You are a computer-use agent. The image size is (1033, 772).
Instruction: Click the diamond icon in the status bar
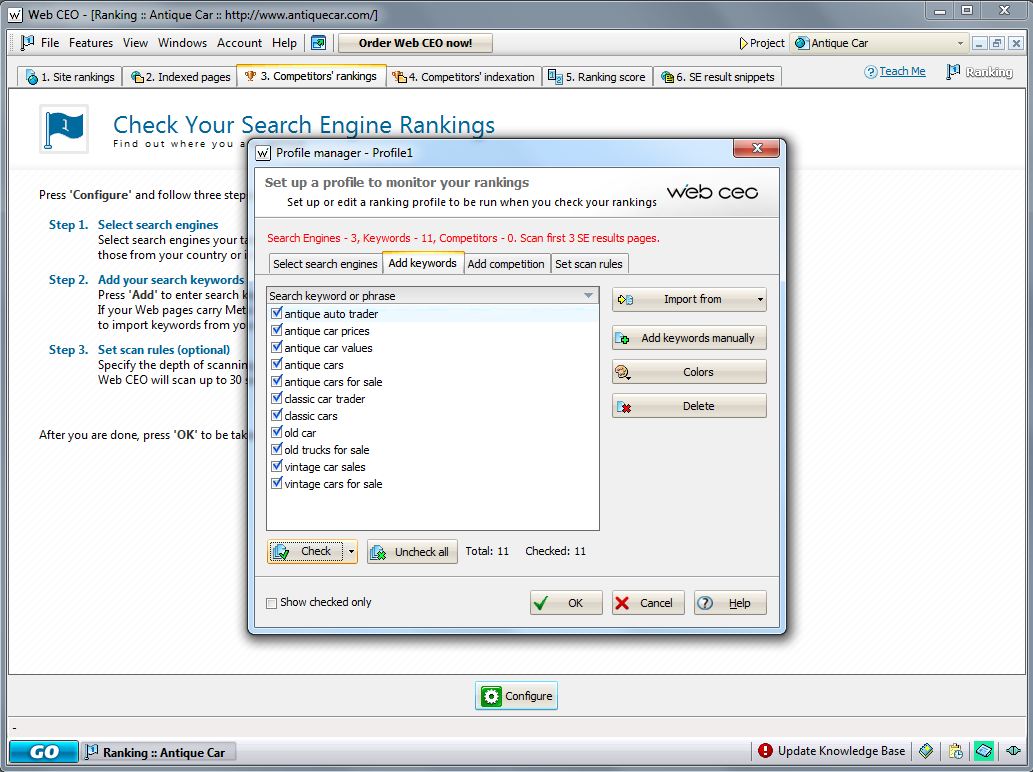pos(926,750)
